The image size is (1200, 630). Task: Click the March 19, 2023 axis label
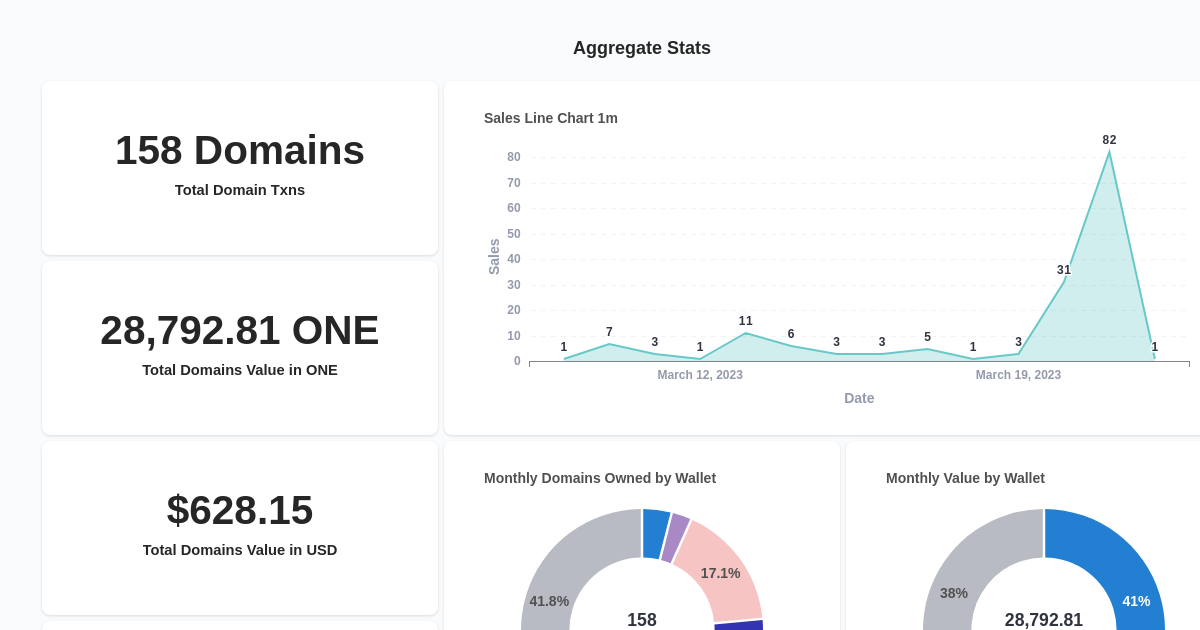coord(1018,375)
